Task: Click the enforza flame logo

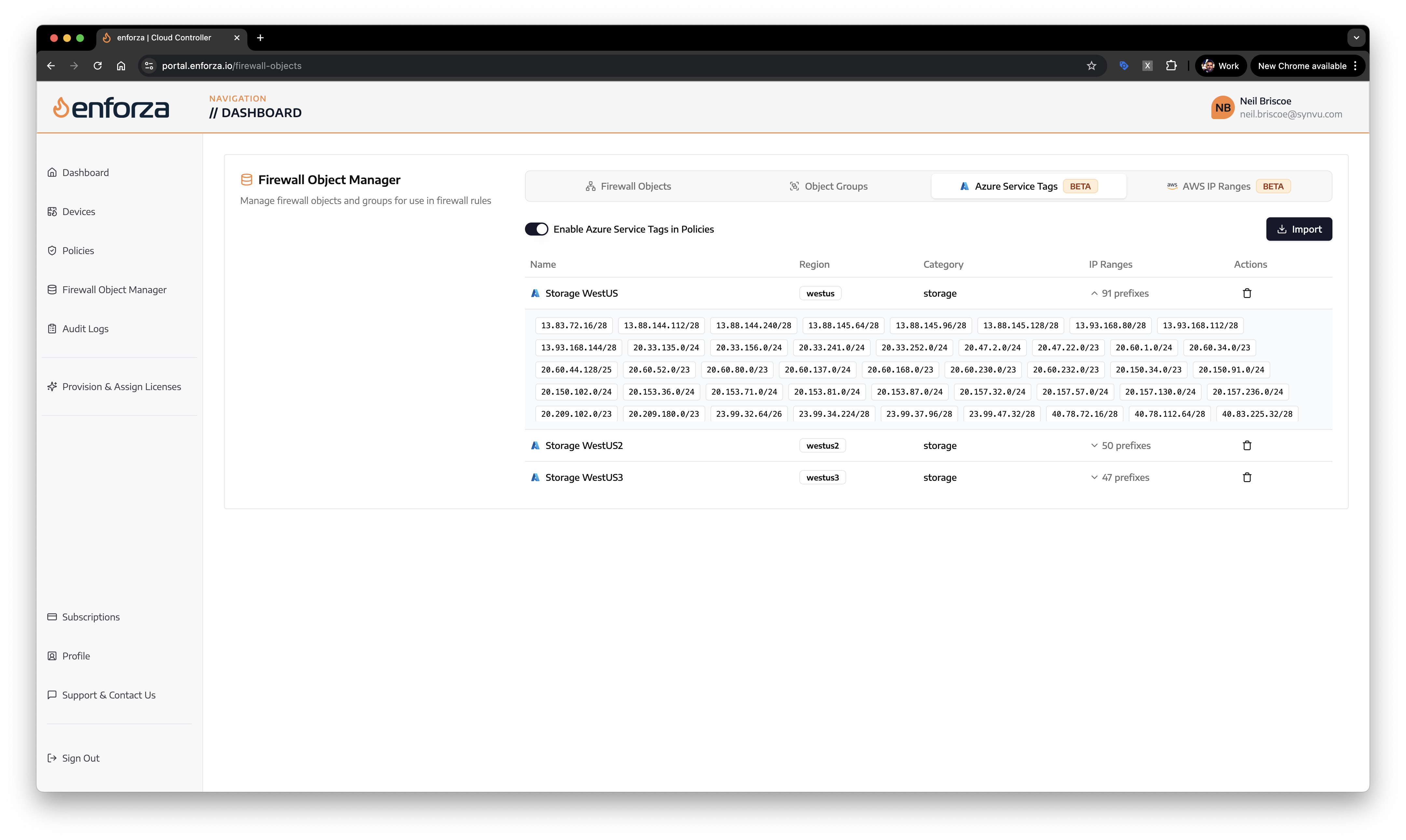Action: (x=61, y=108)
